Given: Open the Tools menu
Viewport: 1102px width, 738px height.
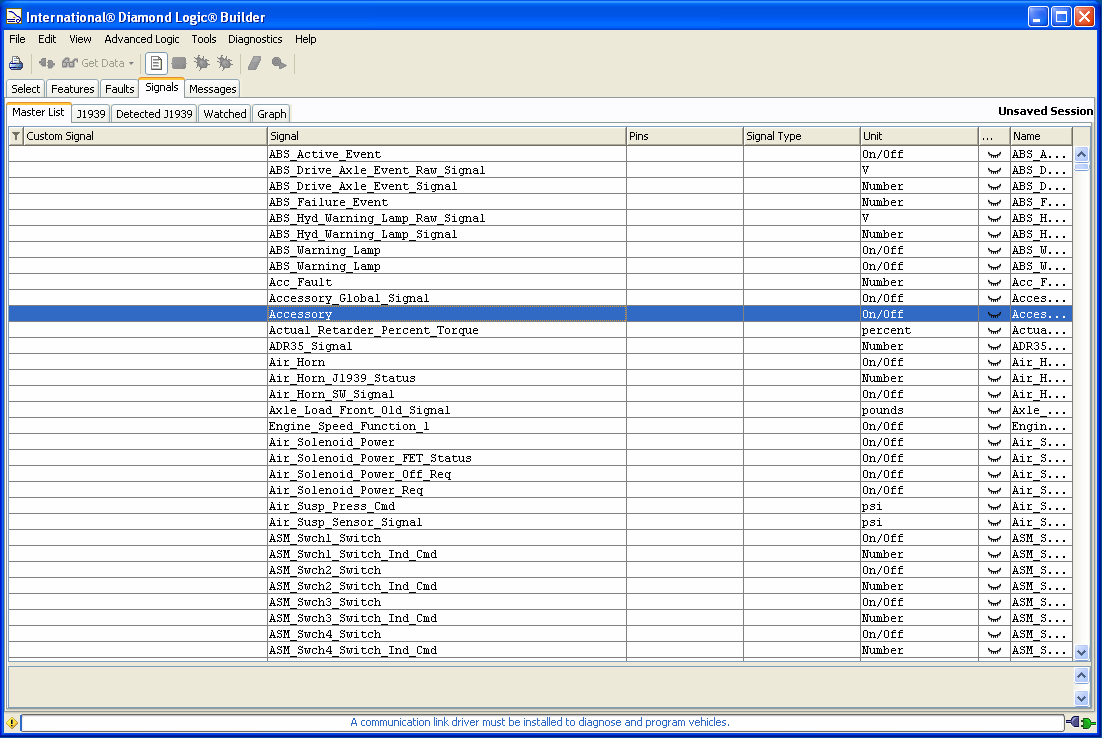Looking at the screenshot, I should [x=204, y=39].
